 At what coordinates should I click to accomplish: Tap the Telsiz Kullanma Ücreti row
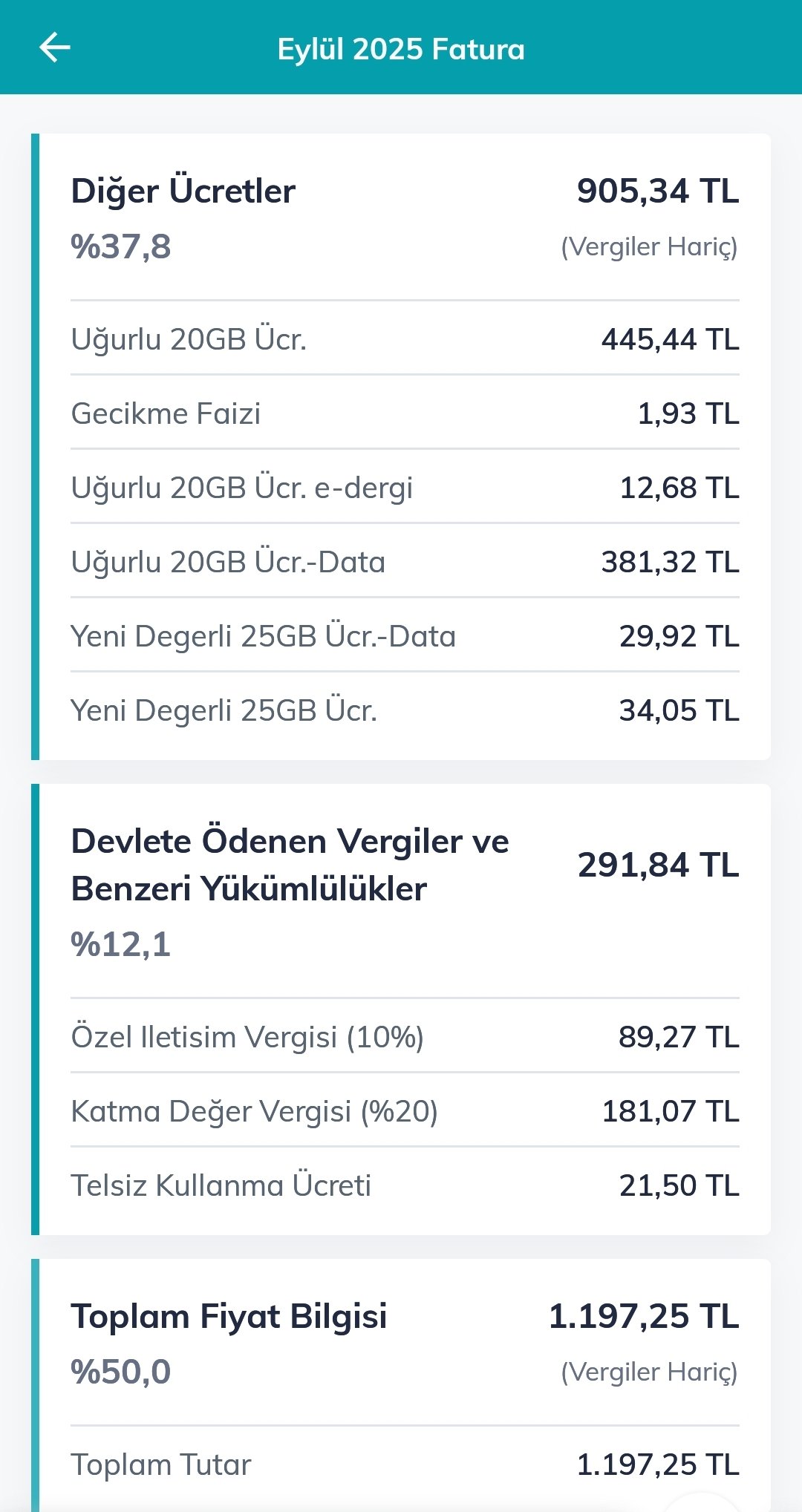[x=405, y=1185]
